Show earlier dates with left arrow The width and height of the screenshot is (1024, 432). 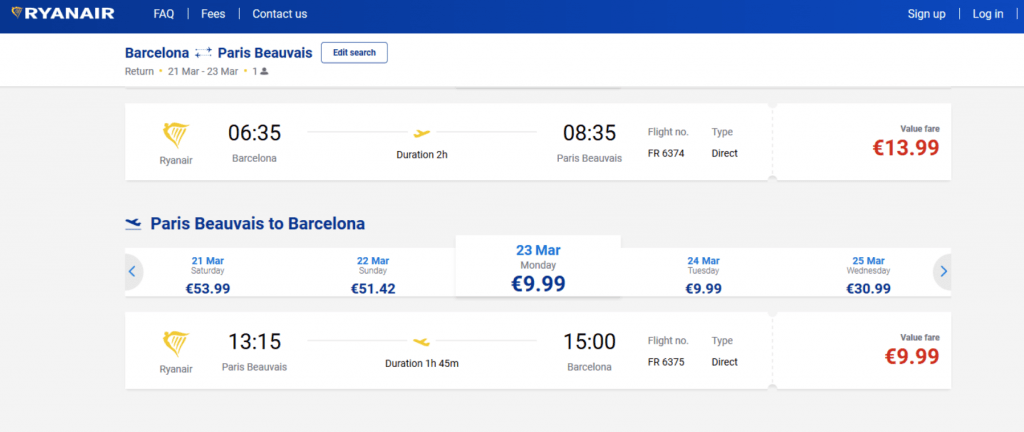[x=131, y=271]
